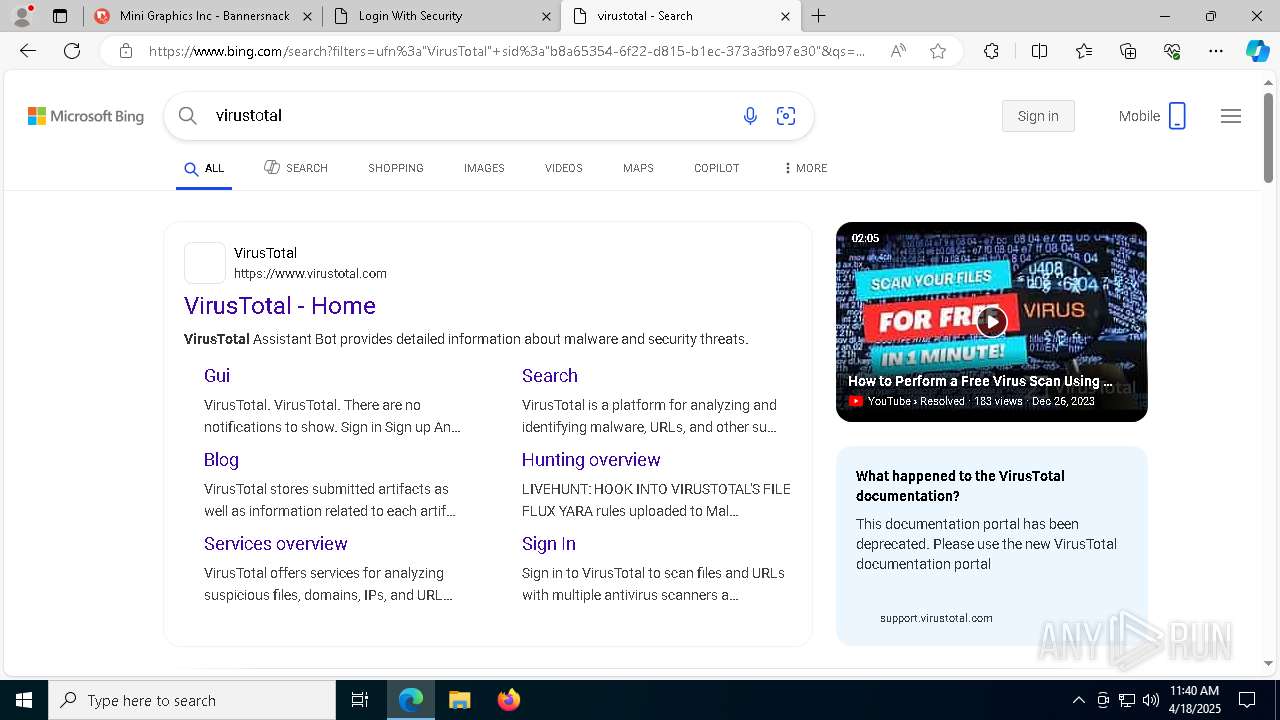Play the VirusTotal YouTube video
The image size is (1280, 720).
pos(991,321)
